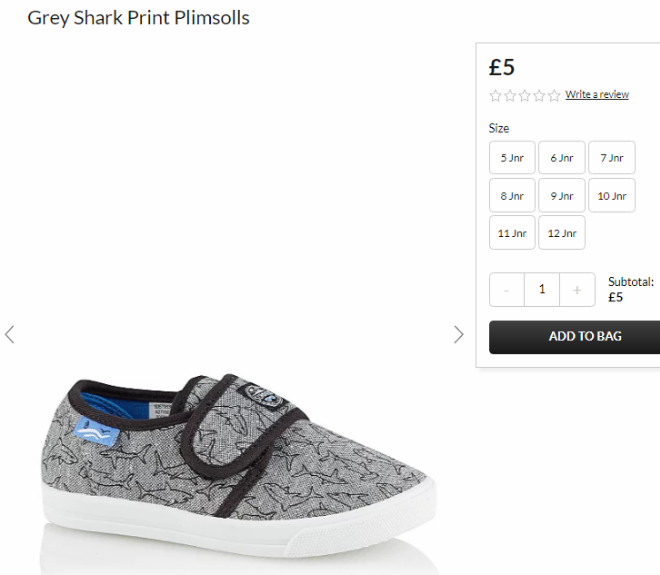This screenshot has height=575, width=660.
Task: Give a four star rating
Action: click(540, 96)
